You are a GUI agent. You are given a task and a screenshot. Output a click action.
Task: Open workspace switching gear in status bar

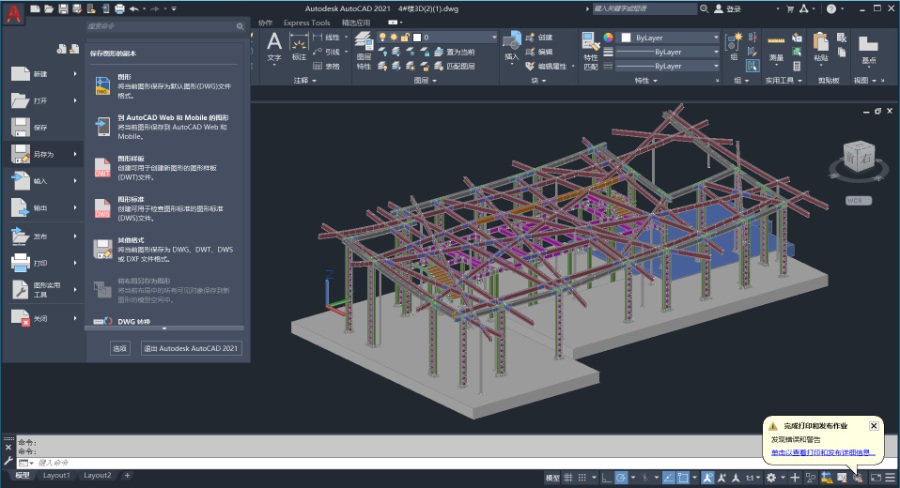[x=771, y=478]
